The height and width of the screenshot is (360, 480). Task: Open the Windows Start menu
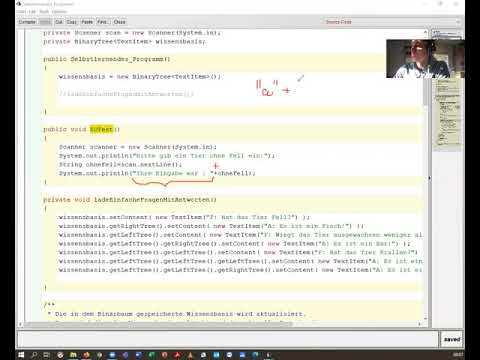pos(21,355)
